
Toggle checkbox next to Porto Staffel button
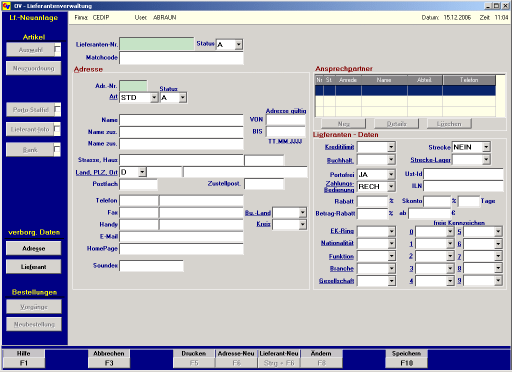pyautogui.click(x=57, y=109)
